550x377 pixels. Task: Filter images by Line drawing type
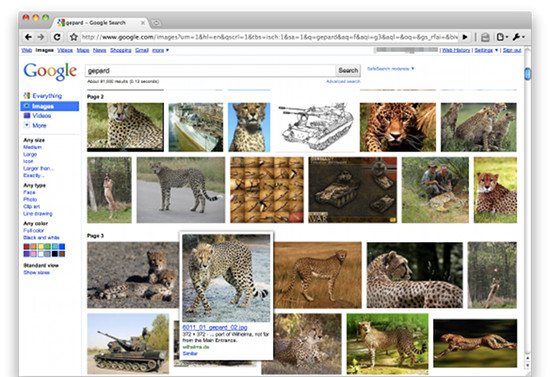click(38, 214)
